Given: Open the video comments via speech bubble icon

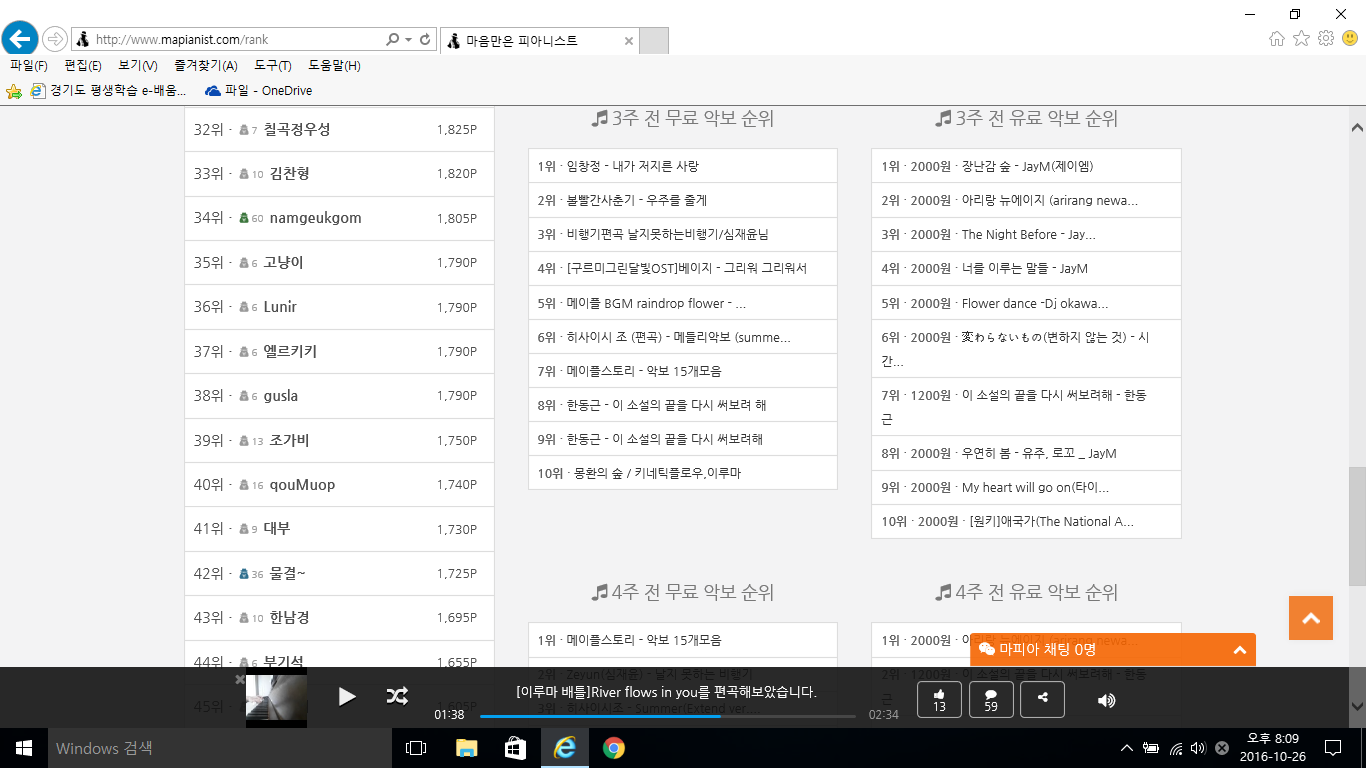Looking at the screenshot, I should (x=990, y=700).
